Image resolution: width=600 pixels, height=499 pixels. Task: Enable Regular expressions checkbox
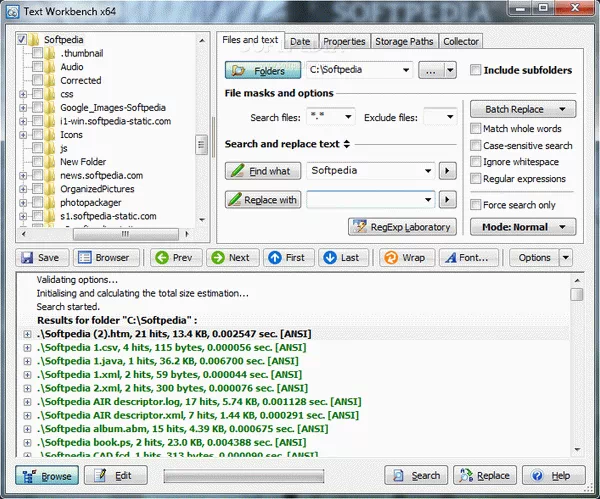click(477, 179)
